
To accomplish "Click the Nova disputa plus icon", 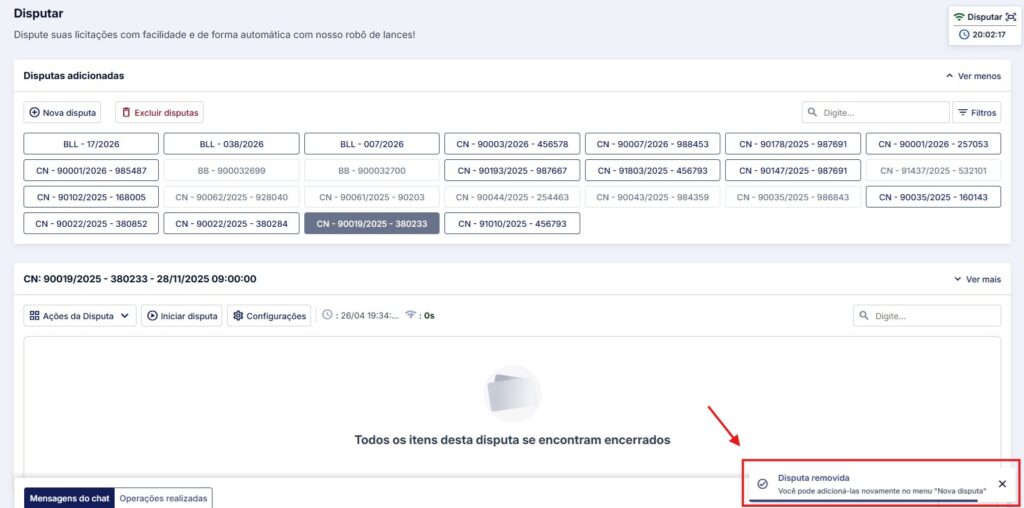I will tap(34, 113).
